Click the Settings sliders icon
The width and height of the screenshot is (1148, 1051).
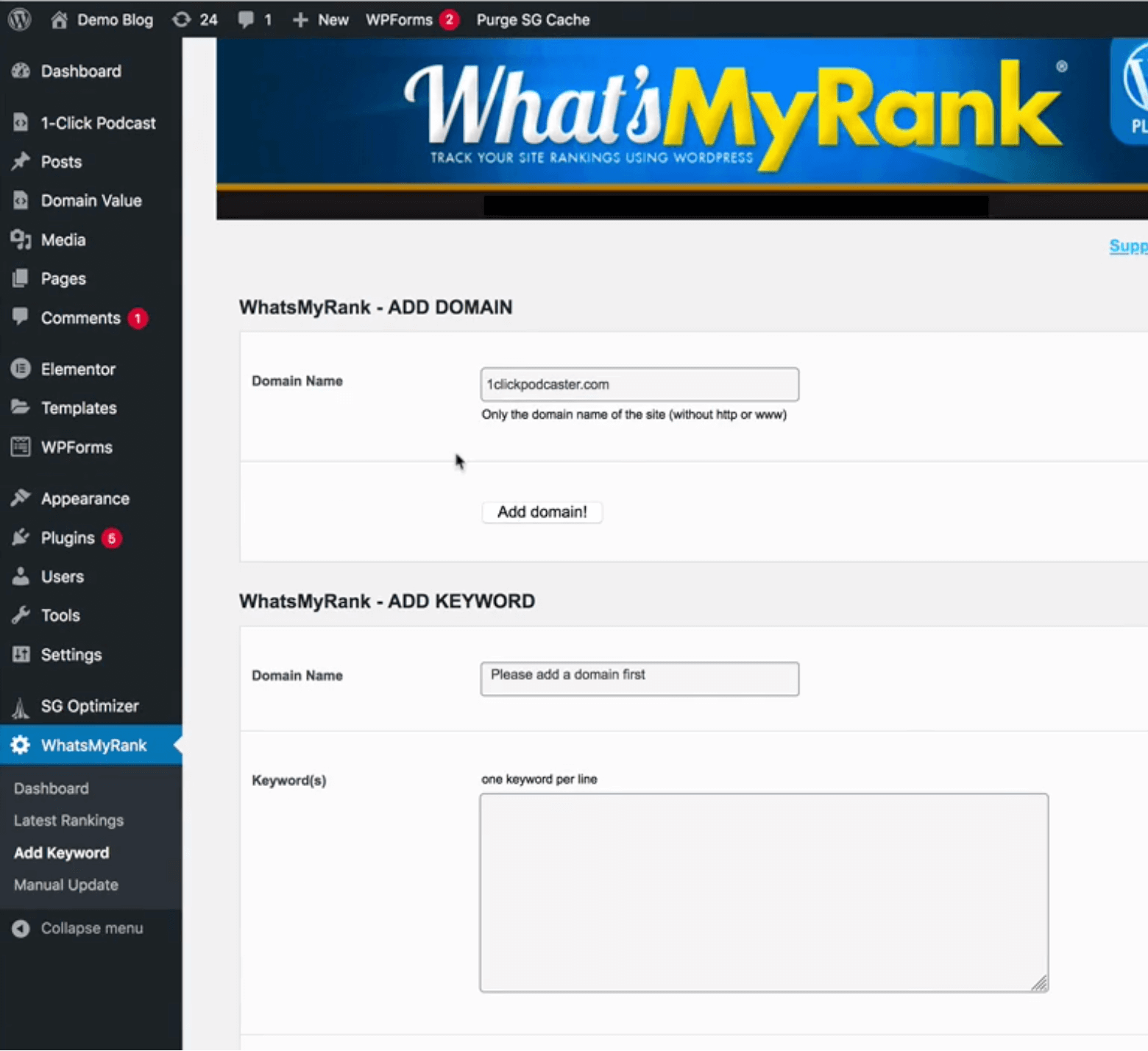click(x=21, y=654)
